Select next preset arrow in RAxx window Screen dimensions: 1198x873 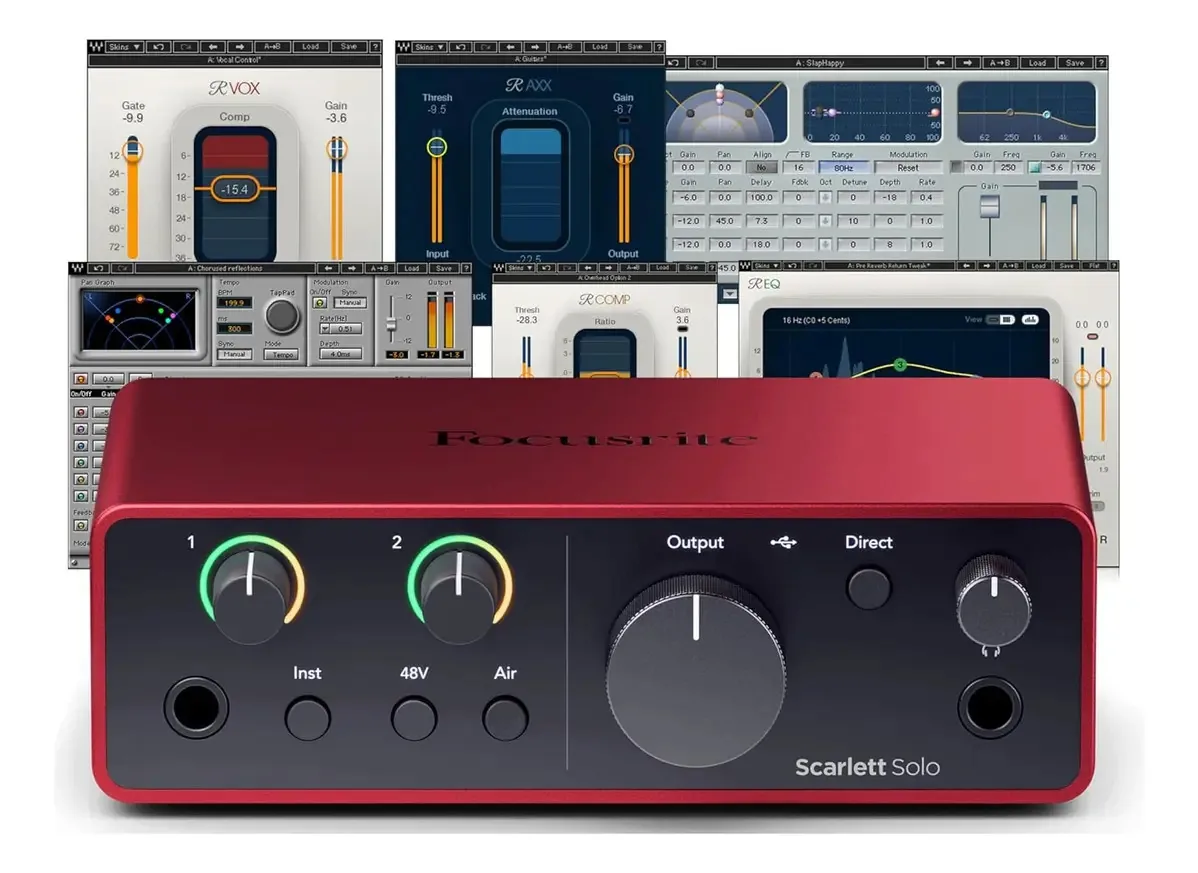click(536, 47)
